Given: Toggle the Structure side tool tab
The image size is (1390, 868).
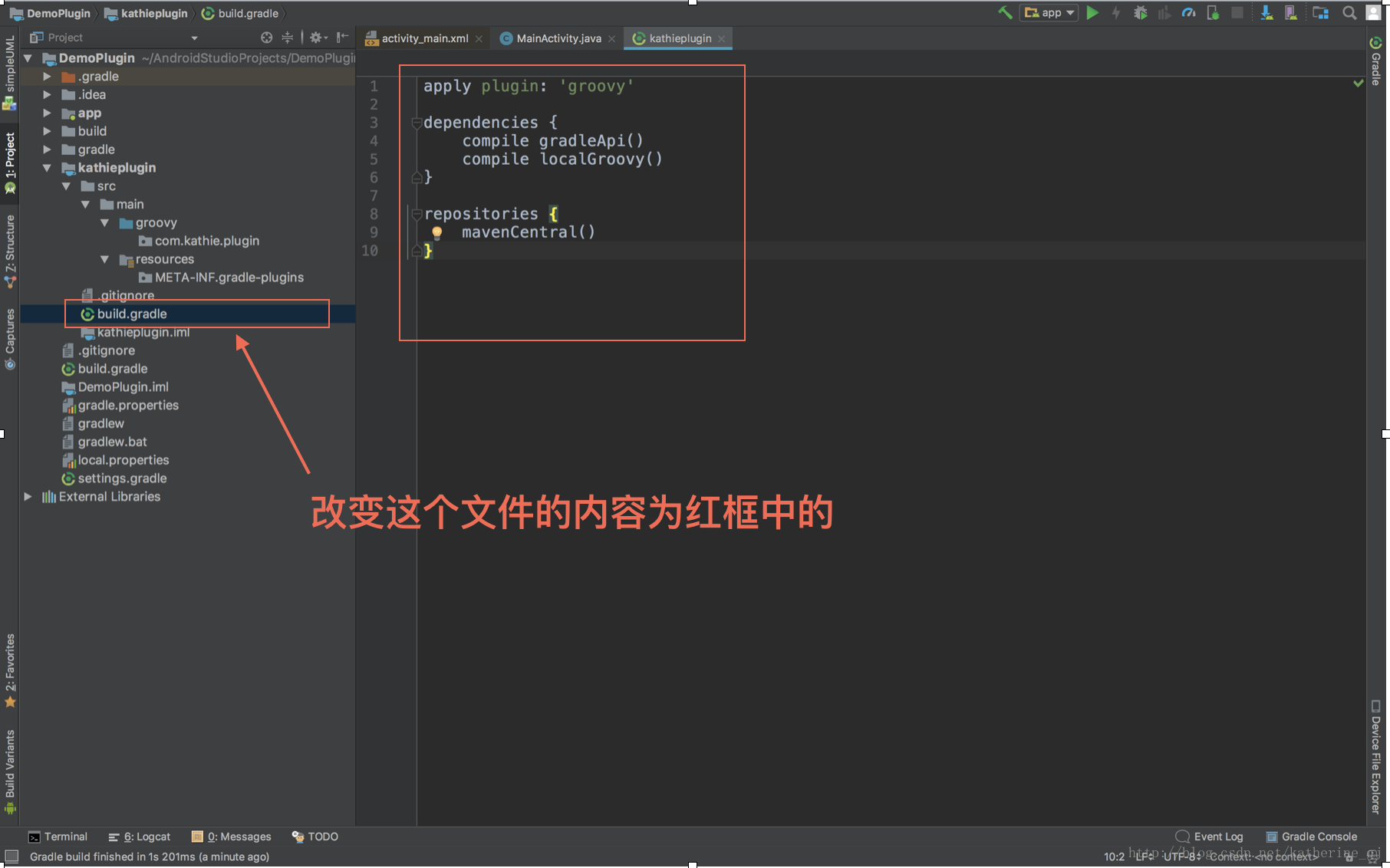Looking at the screenshot, I should tap(10, 252).
